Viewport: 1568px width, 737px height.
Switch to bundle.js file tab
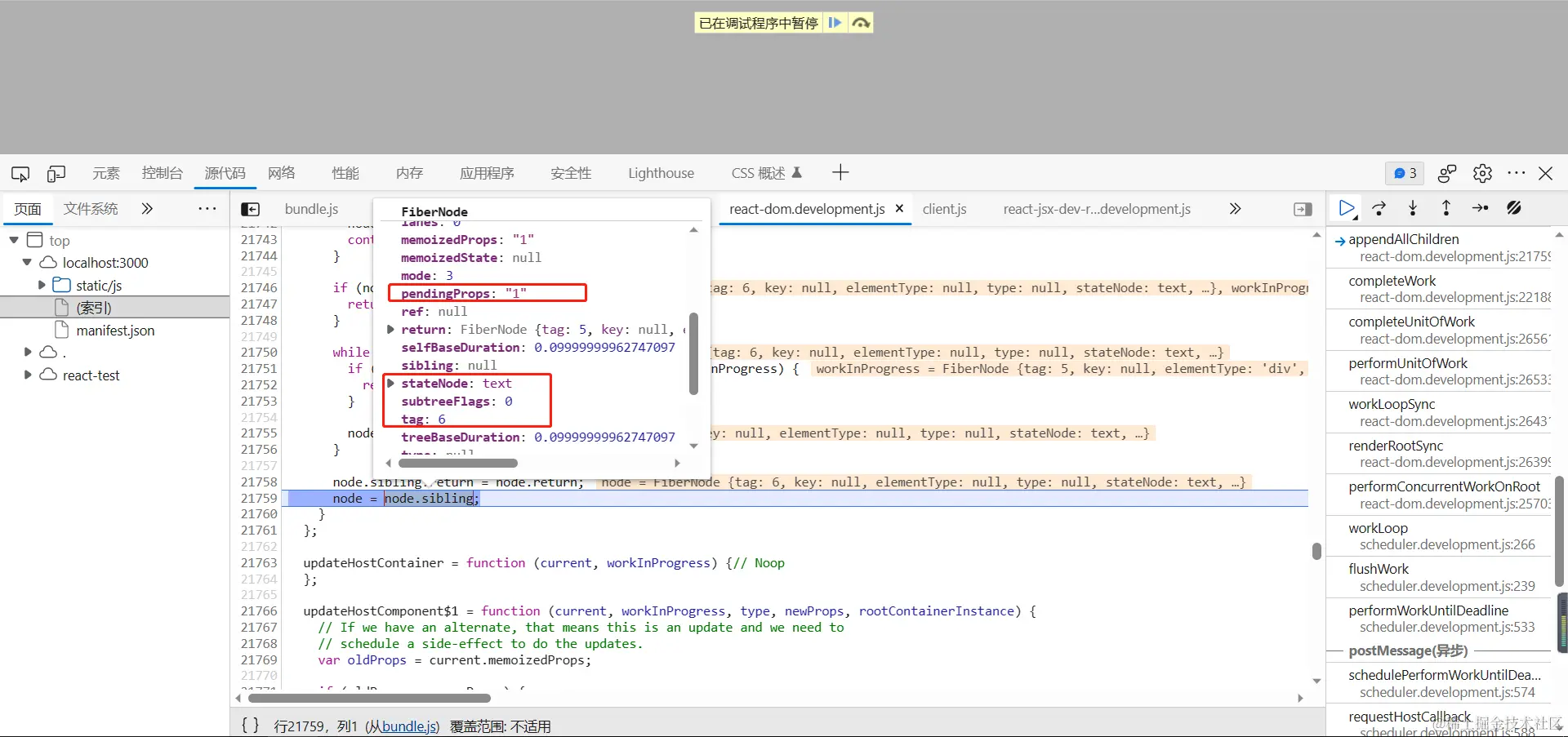tap(311, 209)
